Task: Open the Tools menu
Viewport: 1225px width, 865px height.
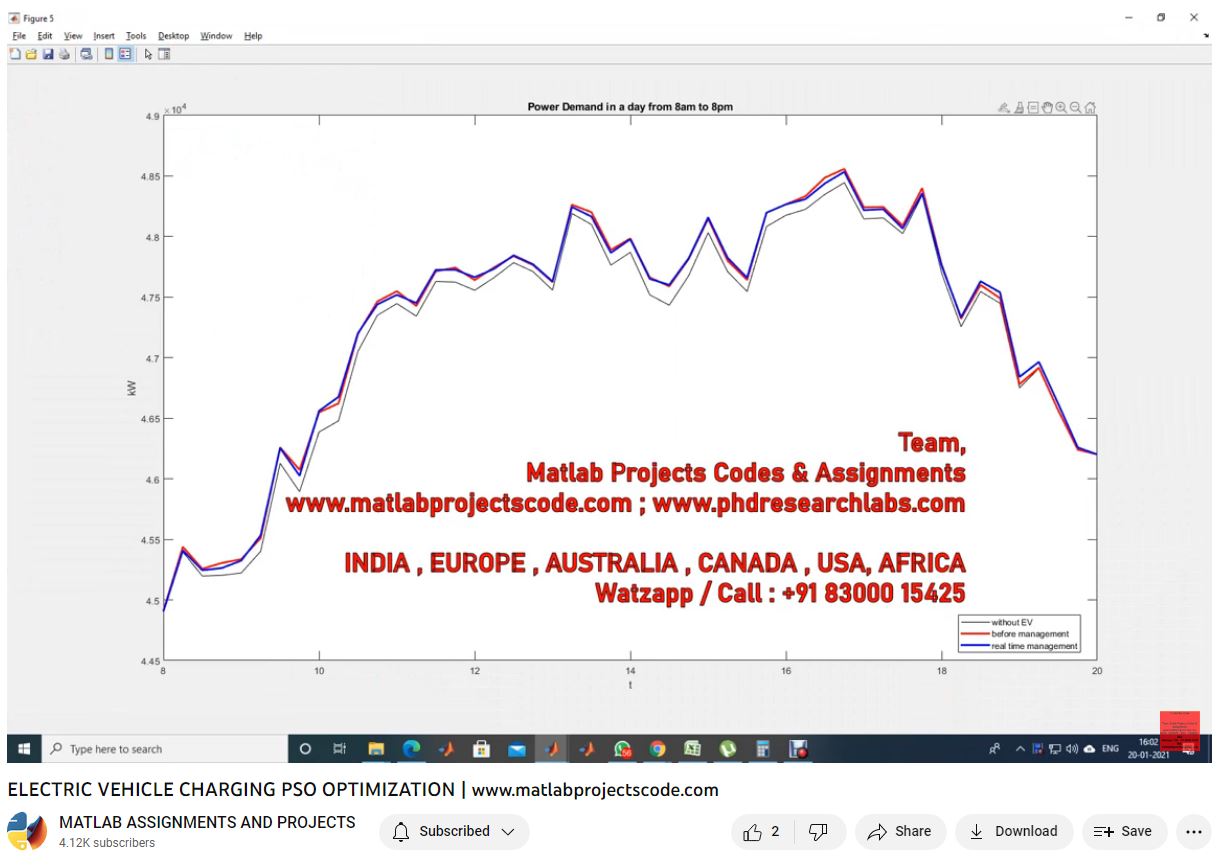Action: pyautogui.click(x=136, y=36)
